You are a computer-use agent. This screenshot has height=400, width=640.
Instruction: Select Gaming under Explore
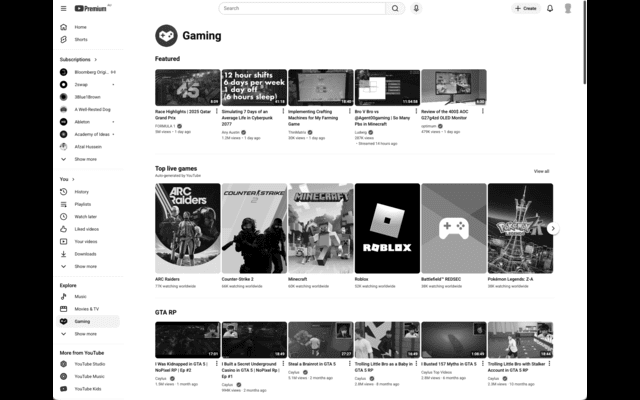(88, 322)
